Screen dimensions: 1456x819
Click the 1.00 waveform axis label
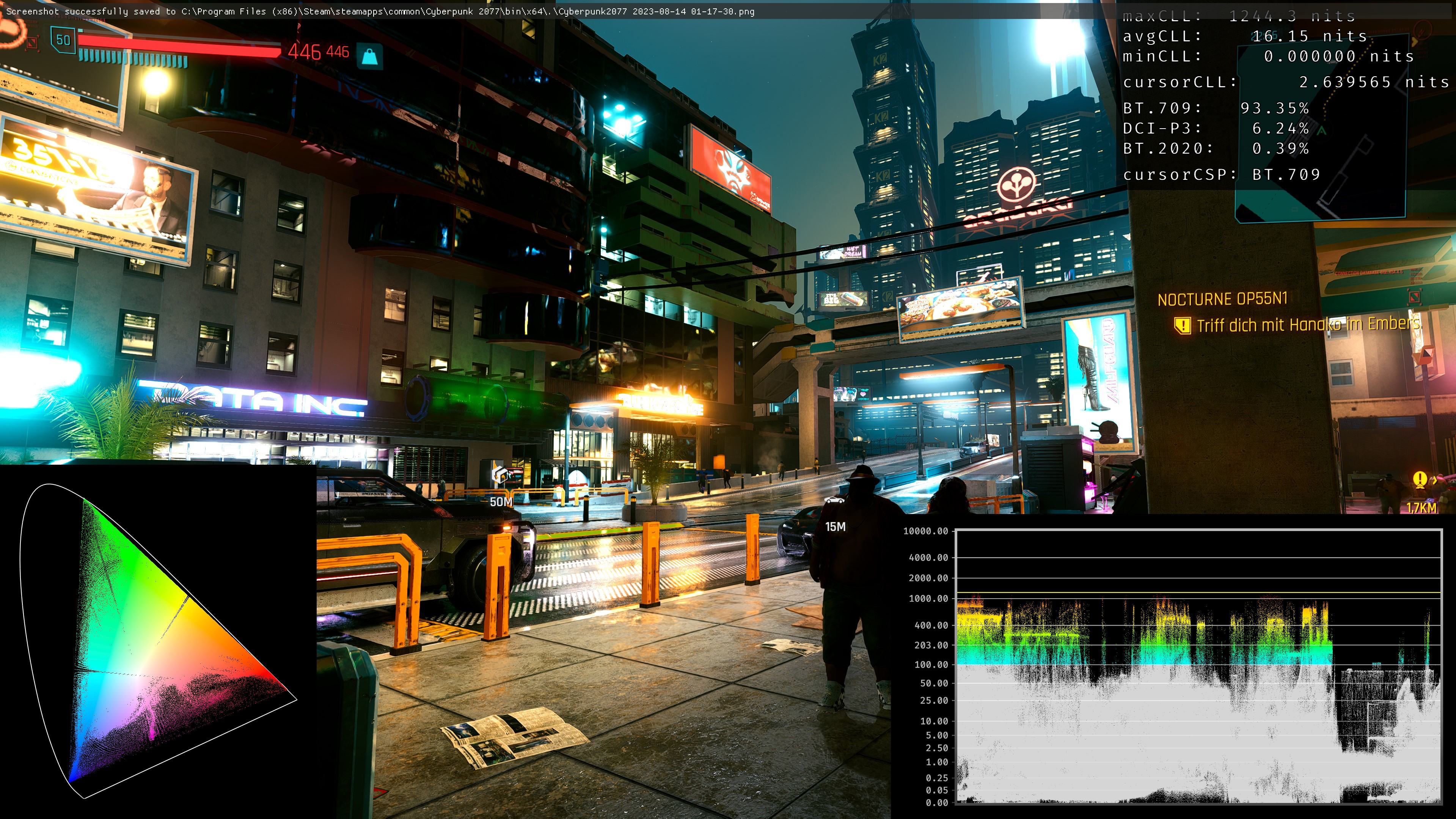coord(936,762)
